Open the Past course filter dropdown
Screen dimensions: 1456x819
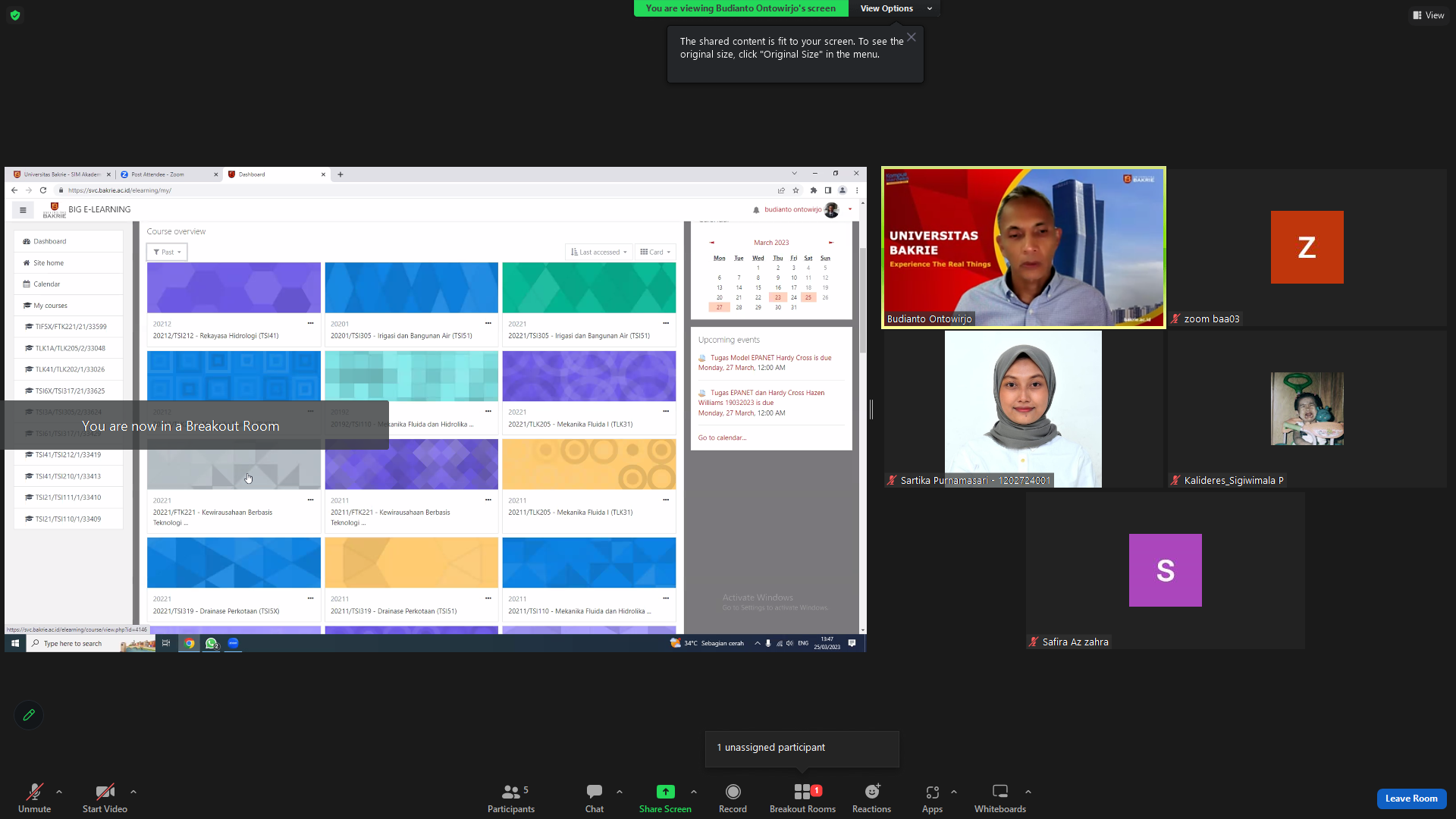point(167,253)
